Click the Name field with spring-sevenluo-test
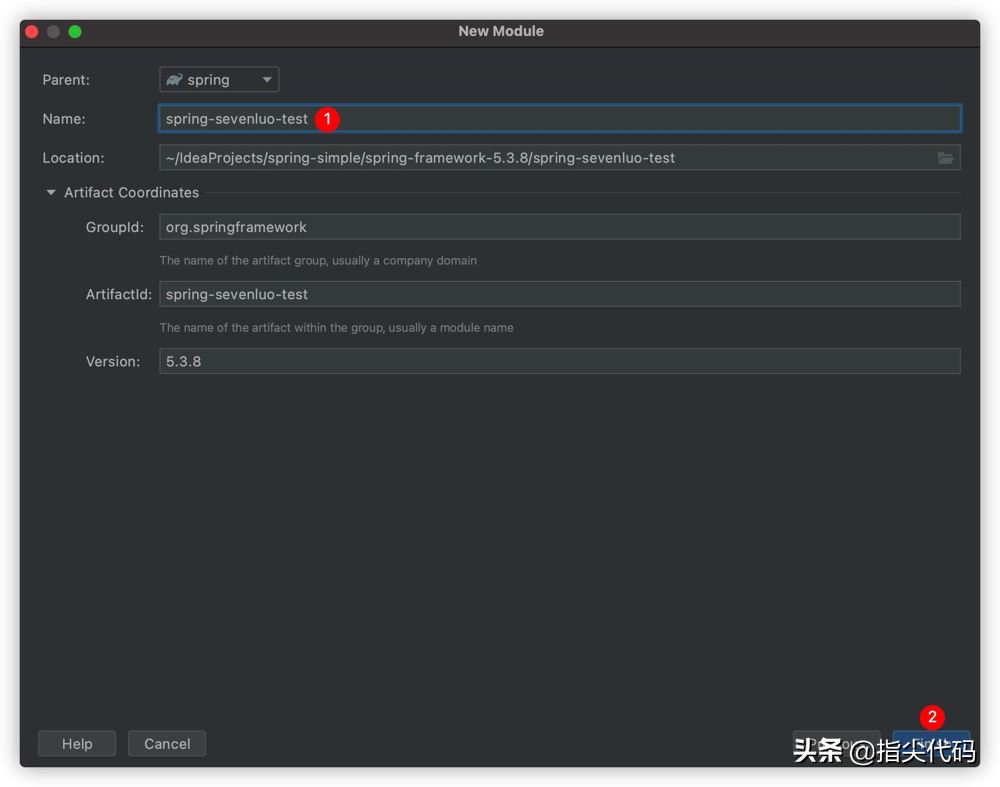The image size is (1000, 787). (559, 119)
